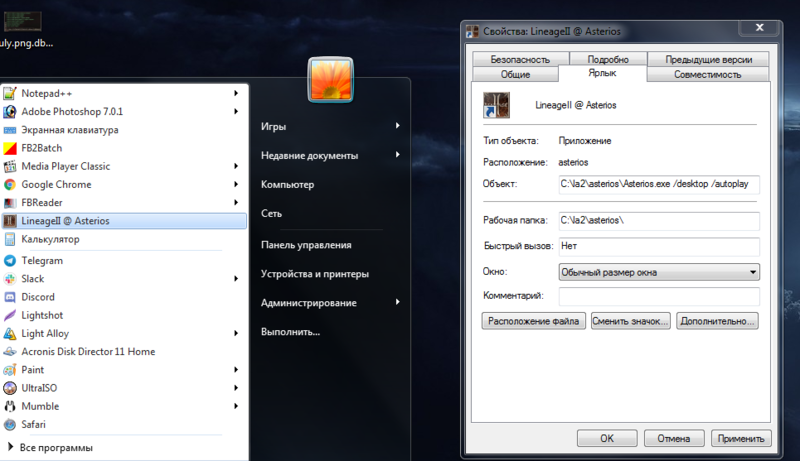Click the Рабочая папка input field
The image size is (800, 461).
point(659,221)
